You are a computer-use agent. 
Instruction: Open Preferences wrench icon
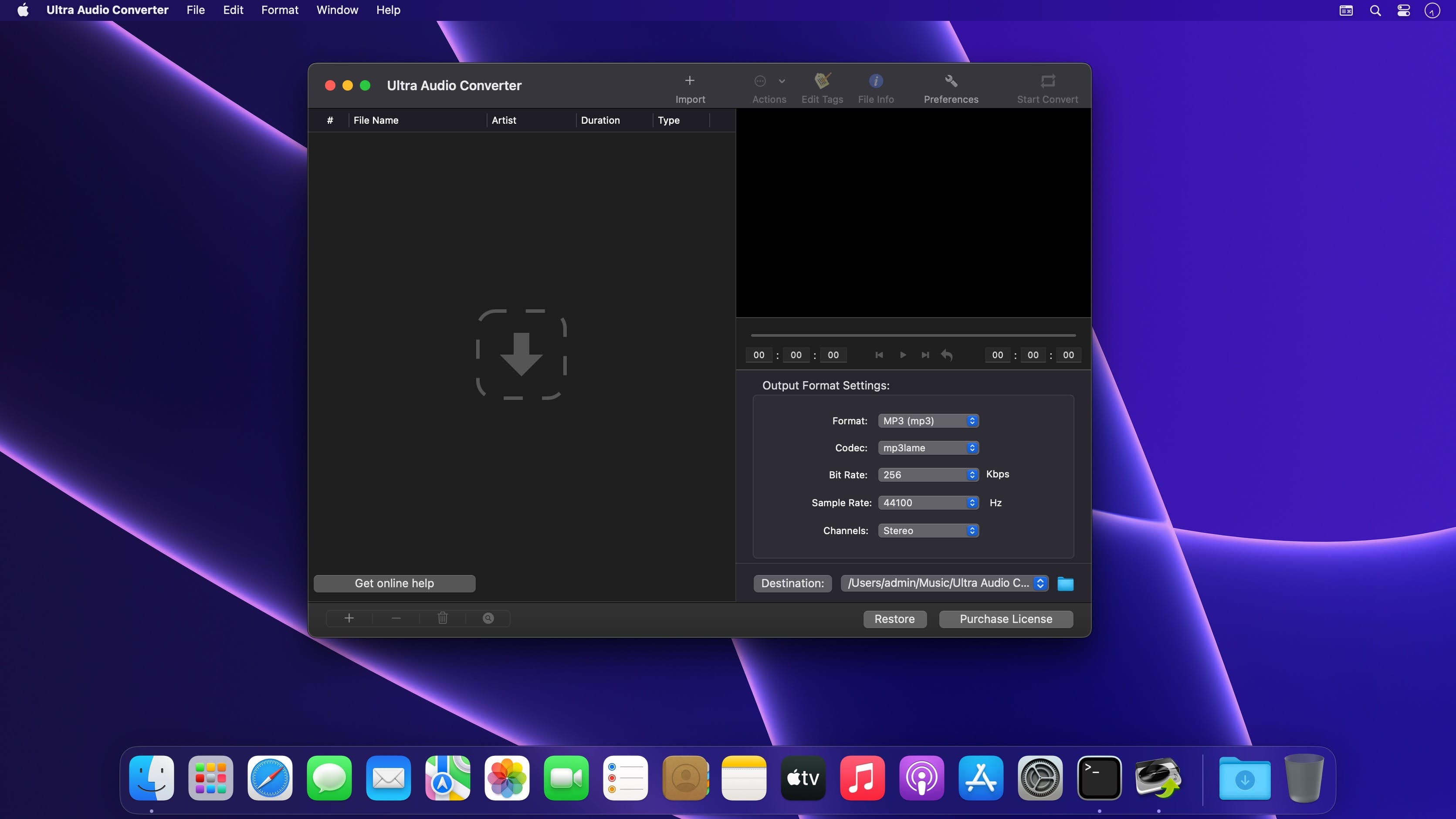click(951, 81)
